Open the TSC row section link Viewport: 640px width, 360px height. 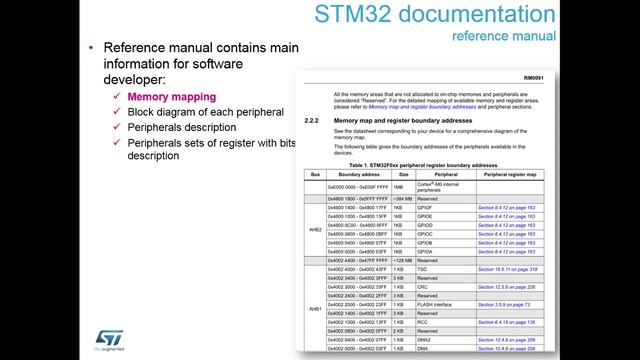(508, 269)
